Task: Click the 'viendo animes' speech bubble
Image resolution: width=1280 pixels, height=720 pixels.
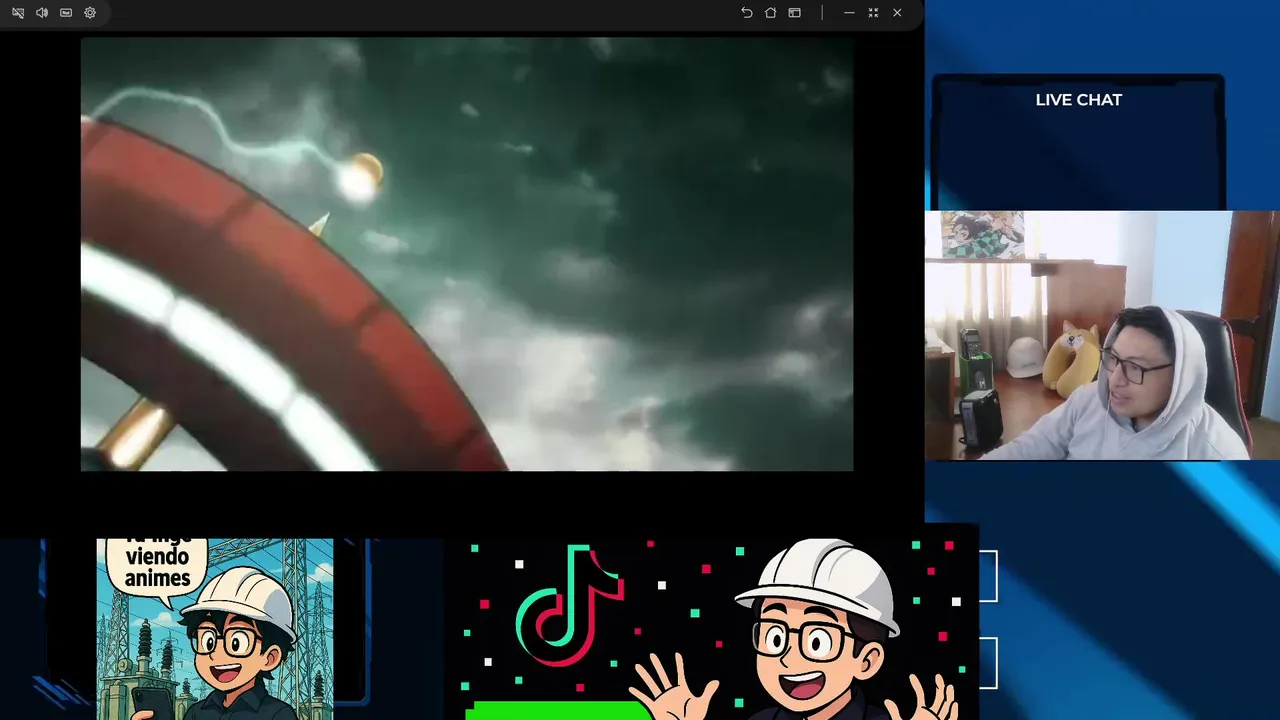Action: pos(157,568)
